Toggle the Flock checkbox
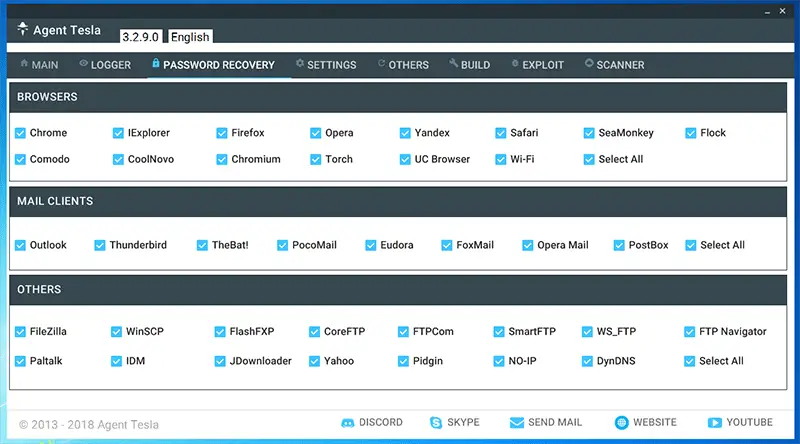Image resolution: width=800 pixels, height=444 pixels. click(690, 133)
